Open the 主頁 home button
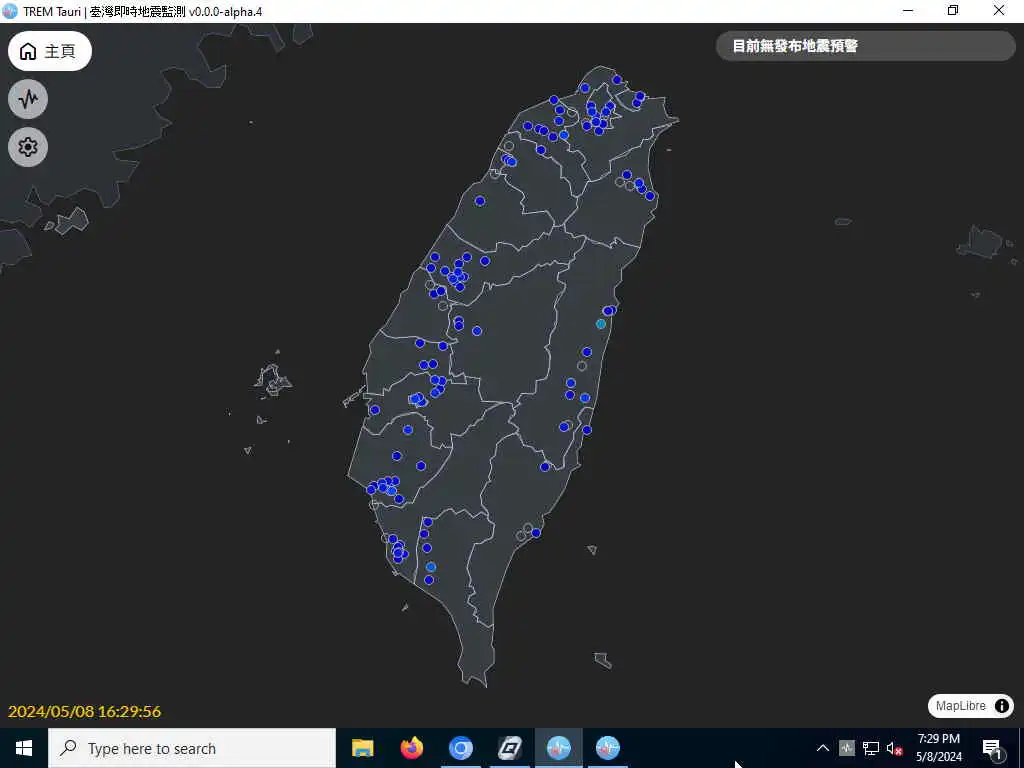This screenshot has height=768, width=1024. click(50, 51)
